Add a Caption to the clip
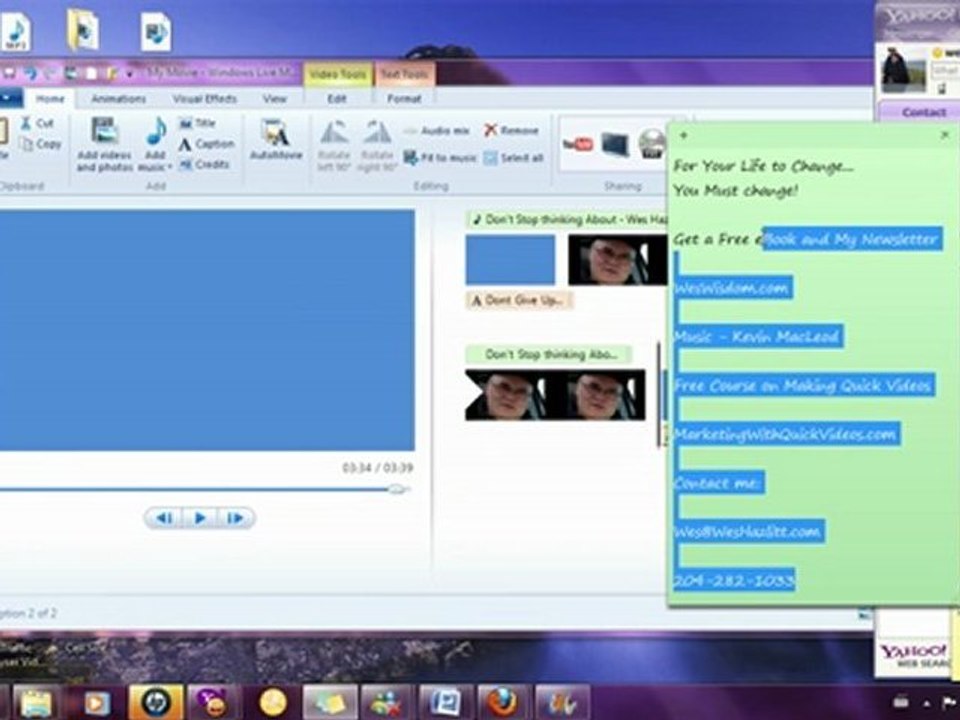 coord(206,144)
